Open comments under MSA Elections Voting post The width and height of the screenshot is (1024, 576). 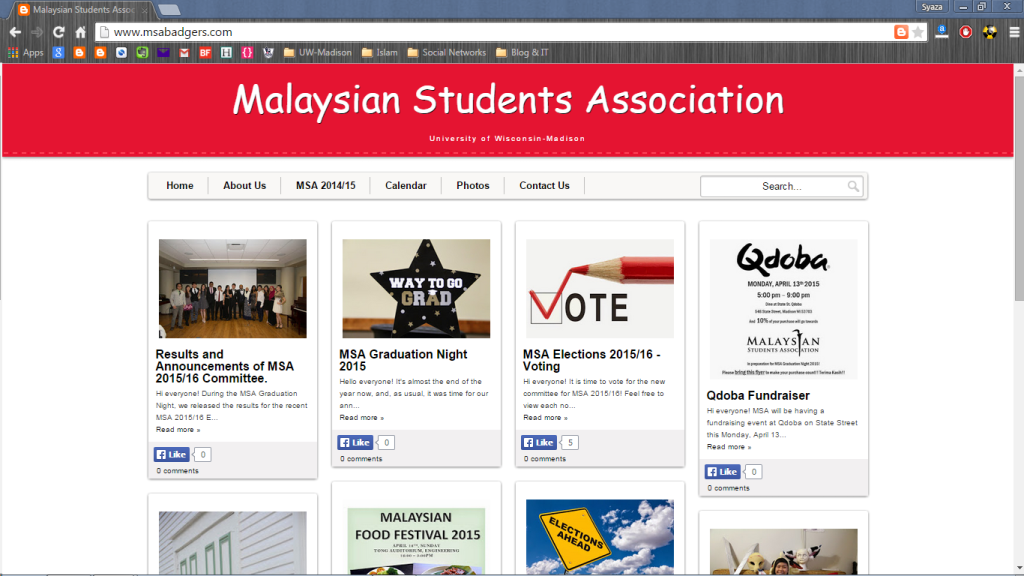click(545, 459)
